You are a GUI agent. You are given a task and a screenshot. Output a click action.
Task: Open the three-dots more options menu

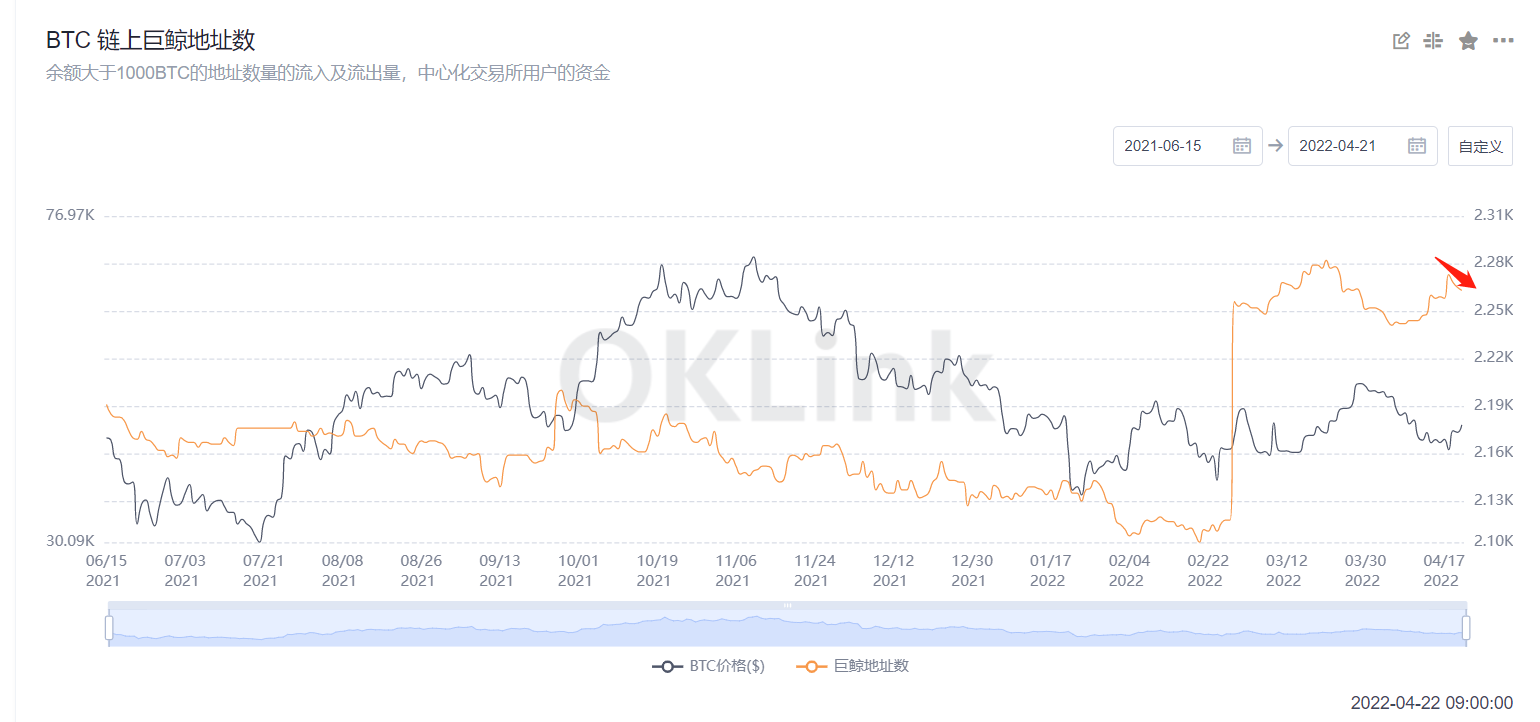click(x=1503, y=41)
